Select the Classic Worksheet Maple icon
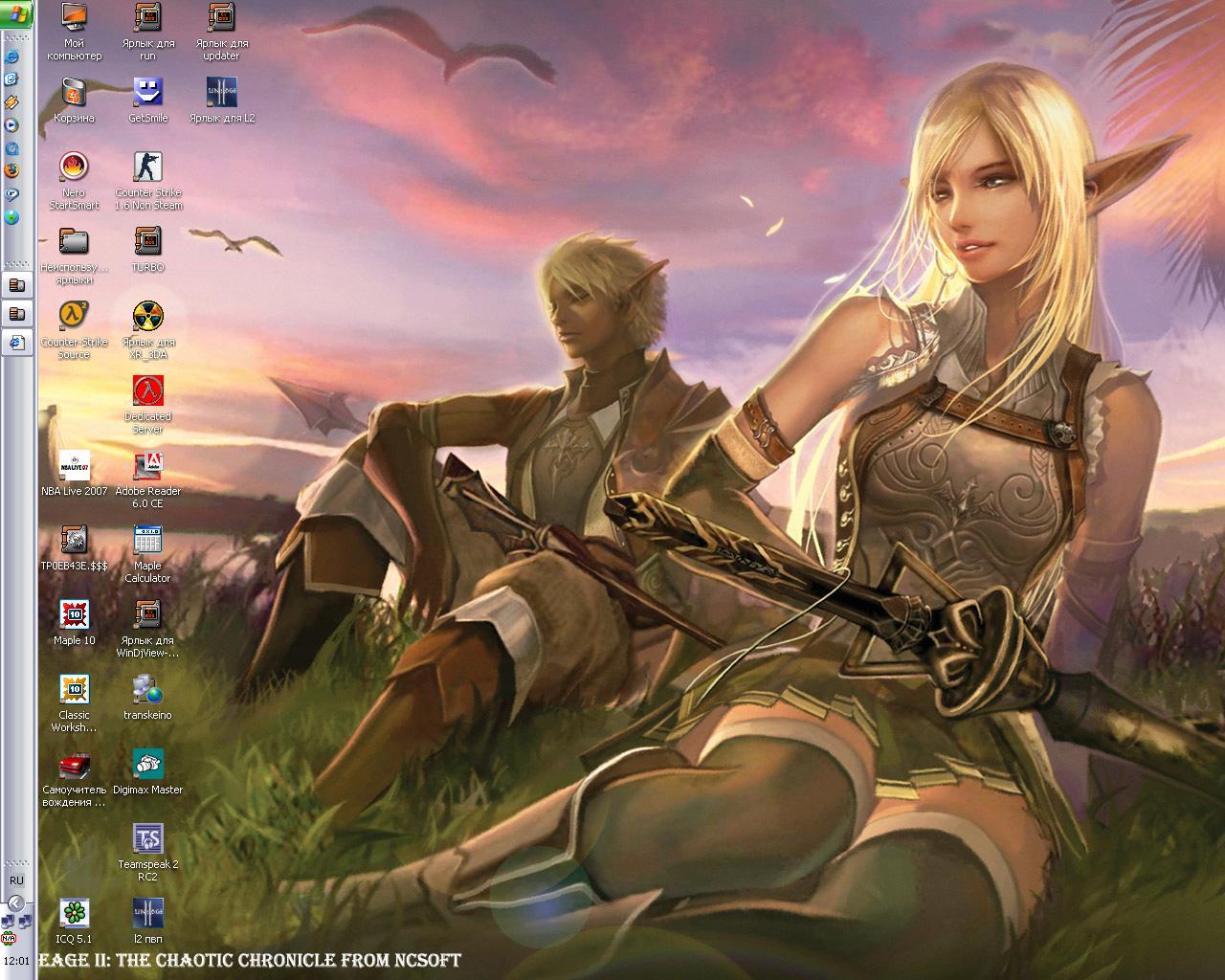Viewport: 1225px width, 980px height. (74, 703)
